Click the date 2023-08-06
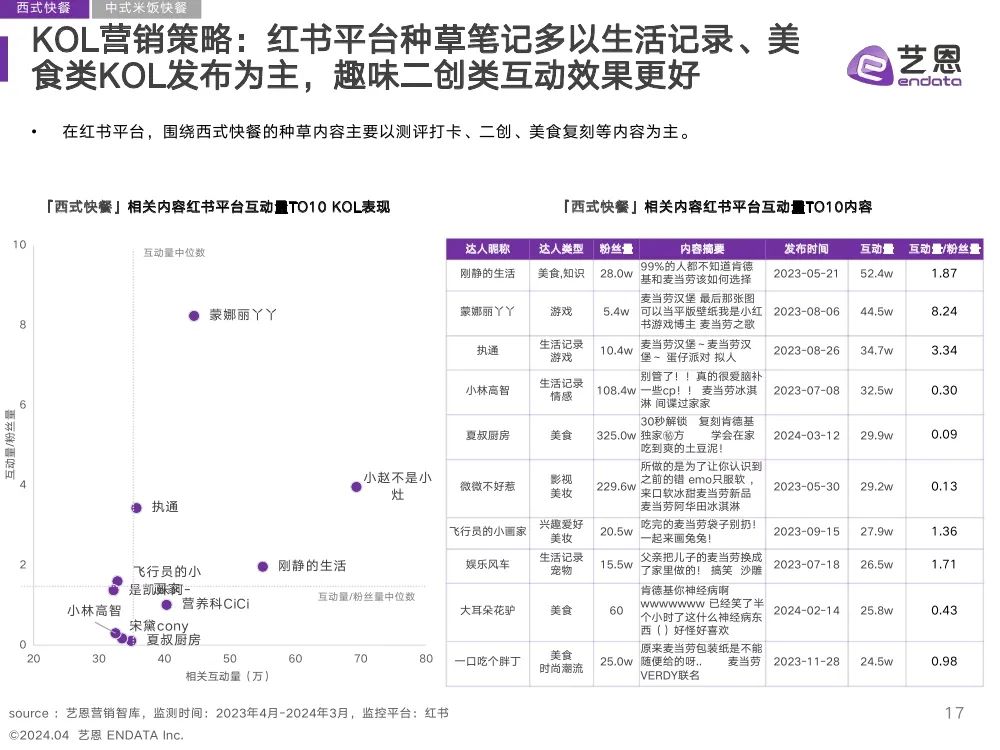The height and width of the screenshot is (750, 1000). [x=807, y=312]
